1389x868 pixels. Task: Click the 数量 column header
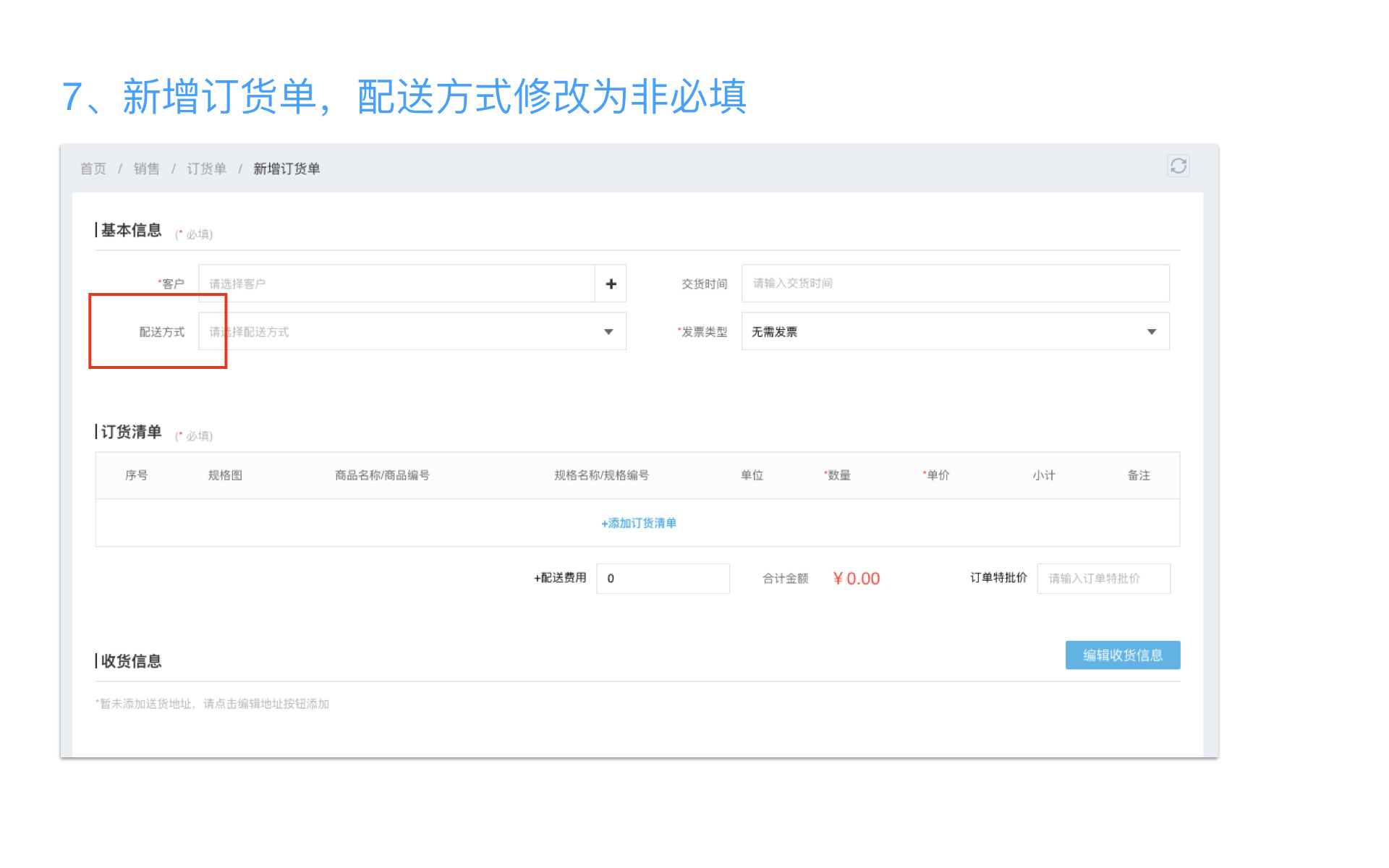click(838, 475)
